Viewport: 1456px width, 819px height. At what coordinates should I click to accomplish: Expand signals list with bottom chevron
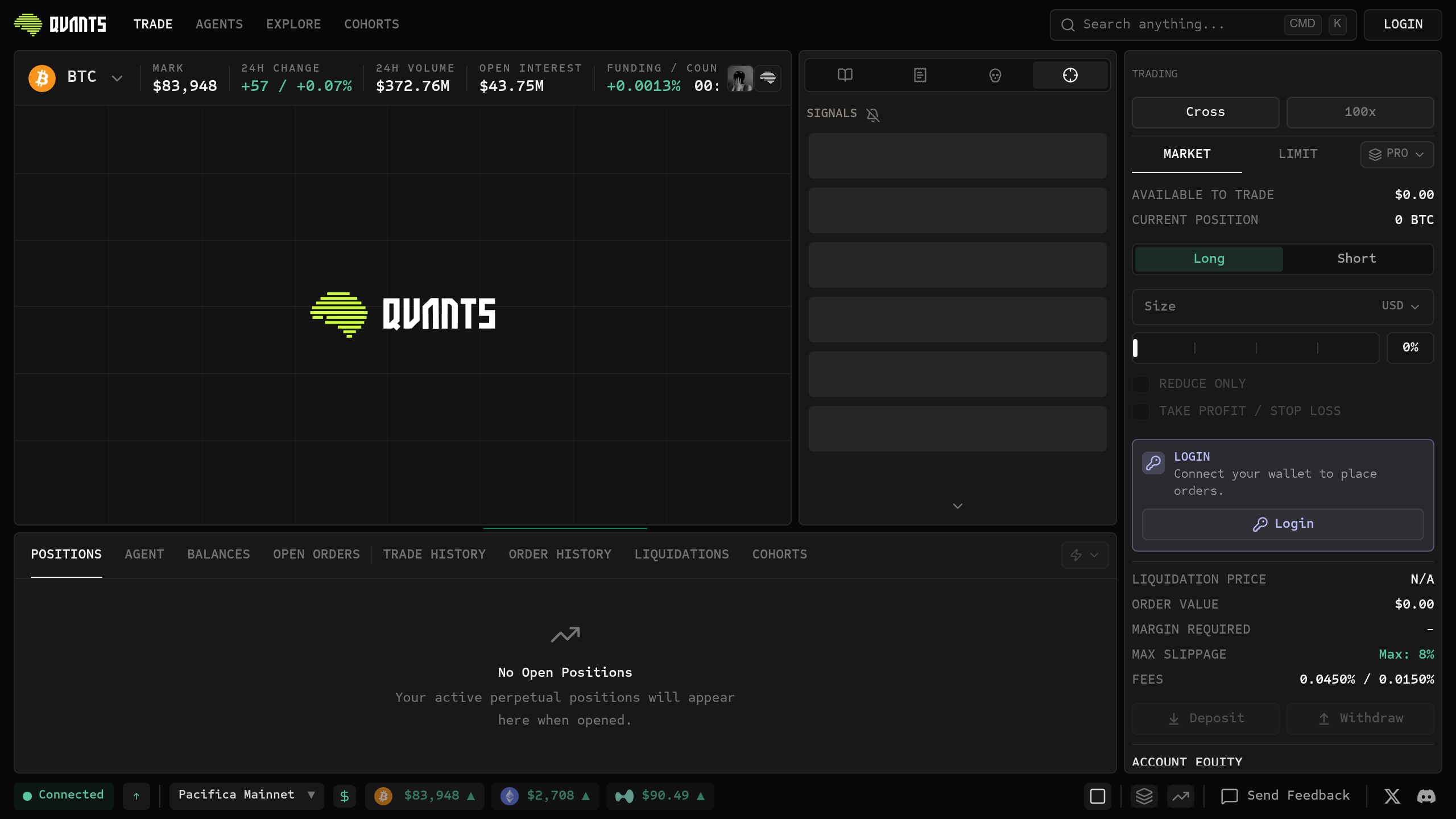[958, 506]
